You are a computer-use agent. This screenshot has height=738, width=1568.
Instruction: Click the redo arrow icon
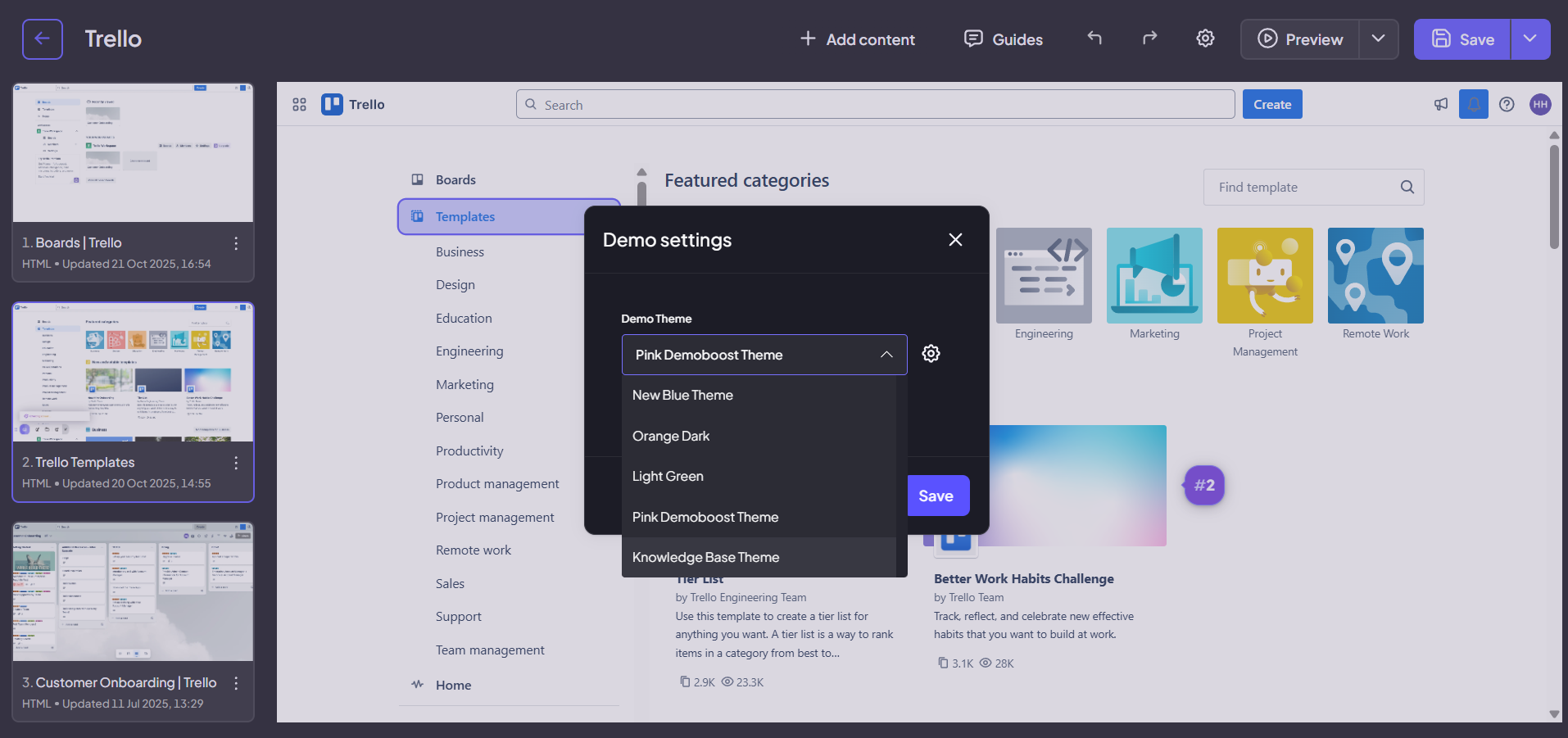pos(1150,38)
